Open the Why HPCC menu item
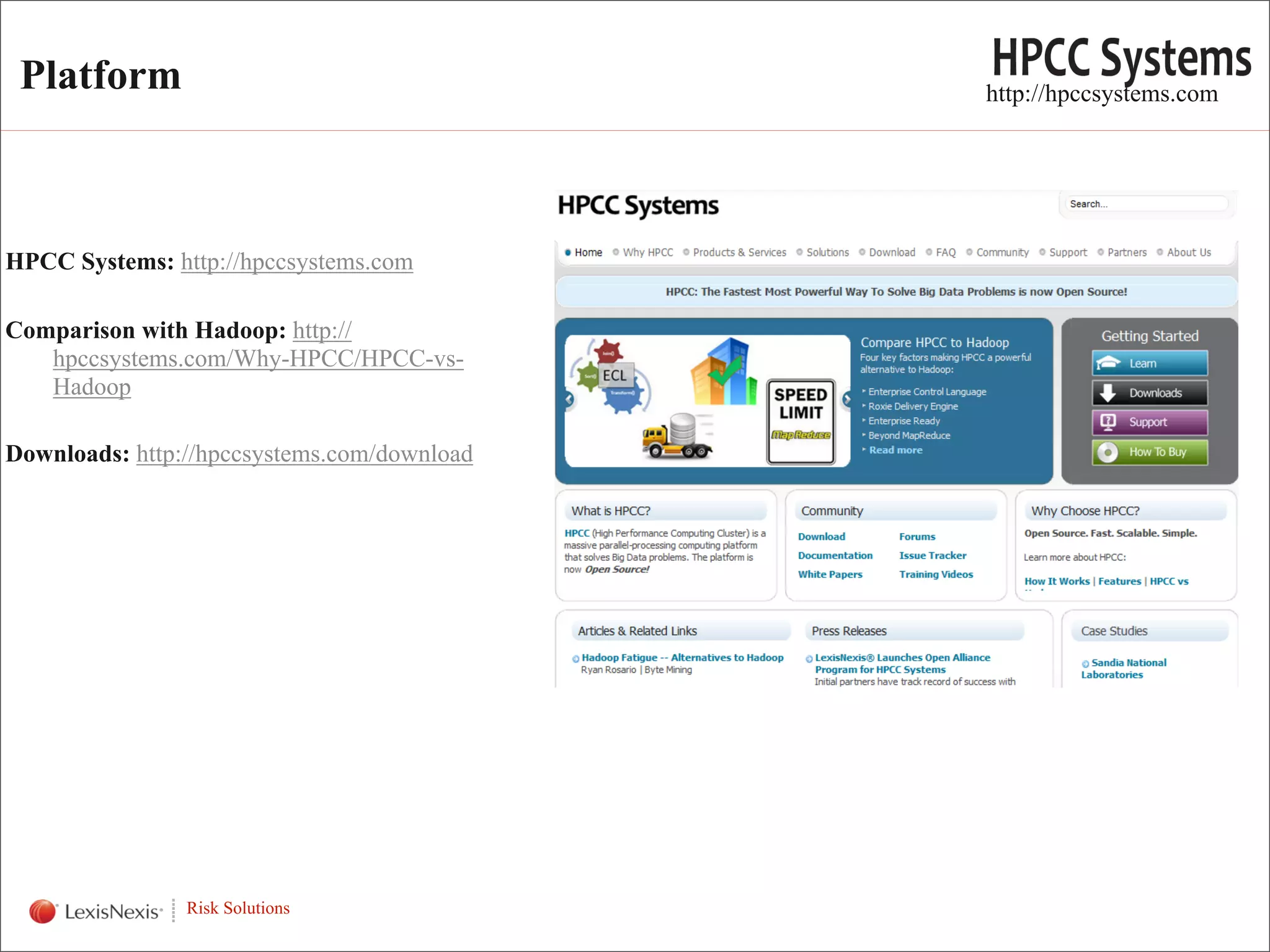The height and width of the screenshot is (952, 1270). point(647,252)
